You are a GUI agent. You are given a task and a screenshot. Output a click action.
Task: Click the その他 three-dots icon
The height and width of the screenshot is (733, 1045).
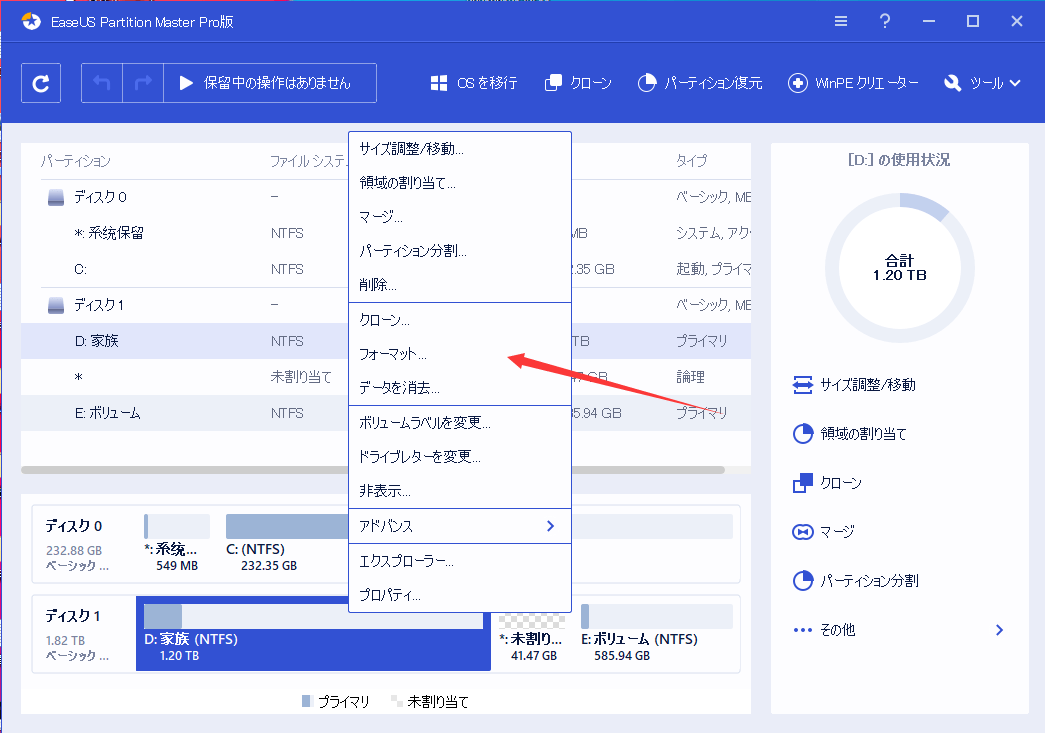coord(802,630)
